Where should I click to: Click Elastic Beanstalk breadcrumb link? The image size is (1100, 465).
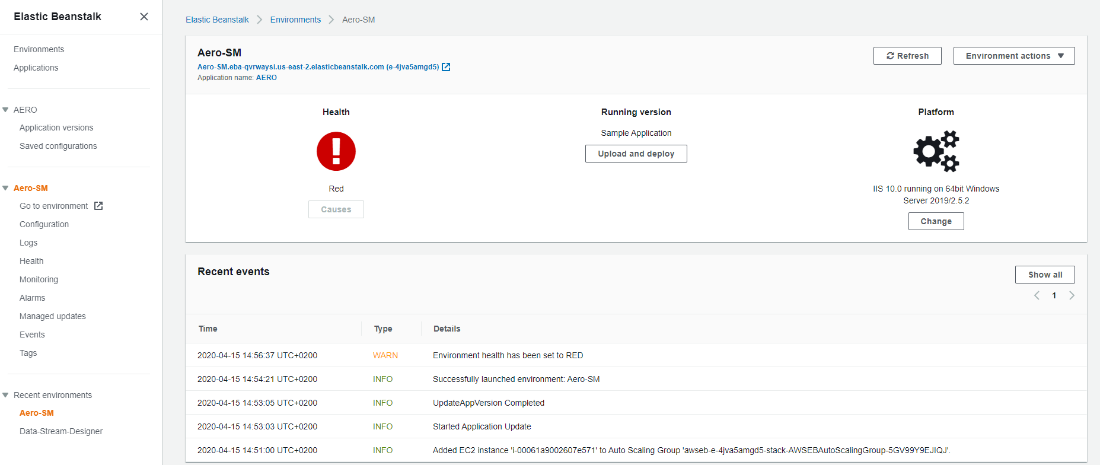(x=215, y=20)
